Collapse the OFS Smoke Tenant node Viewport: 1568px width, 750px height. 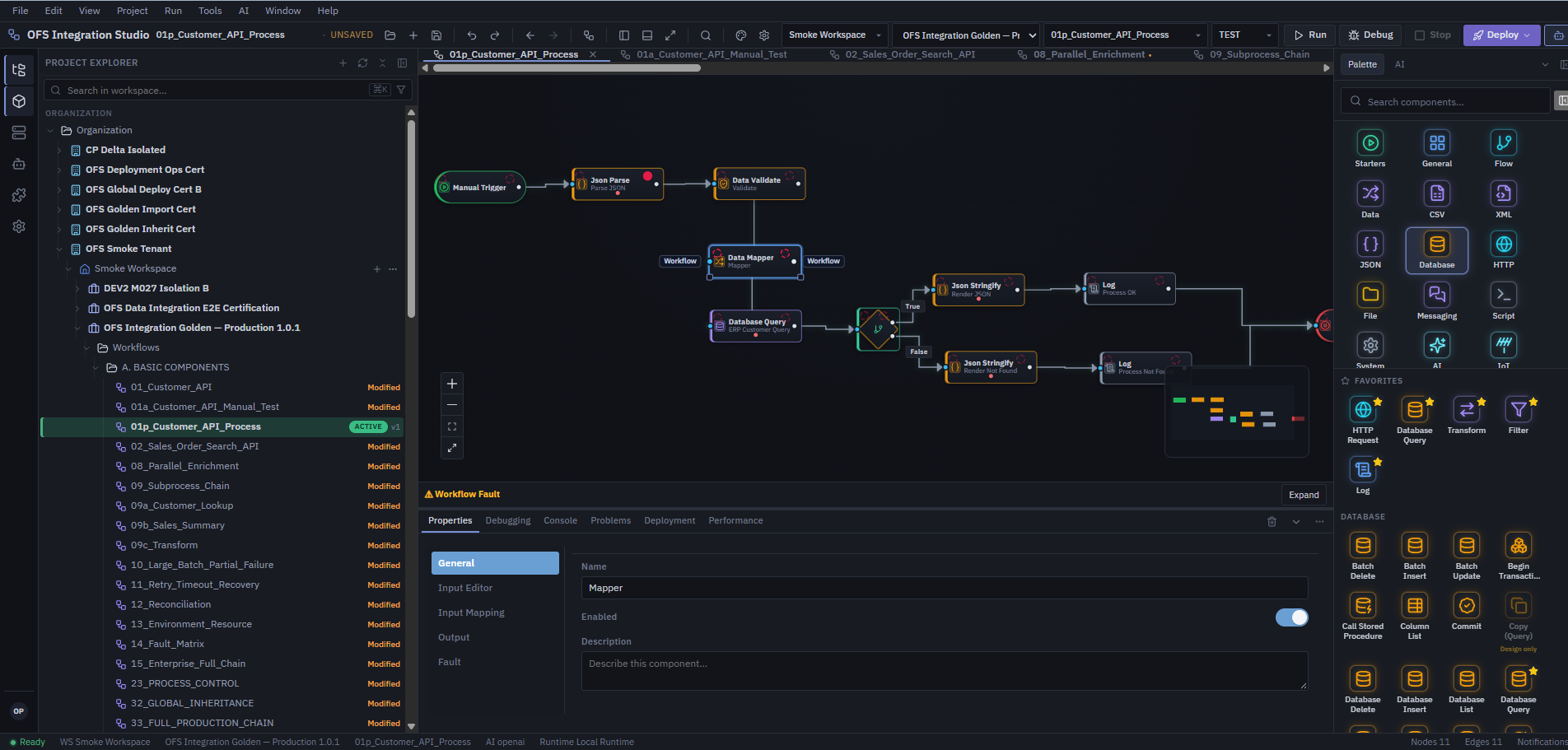pos(59,249)
